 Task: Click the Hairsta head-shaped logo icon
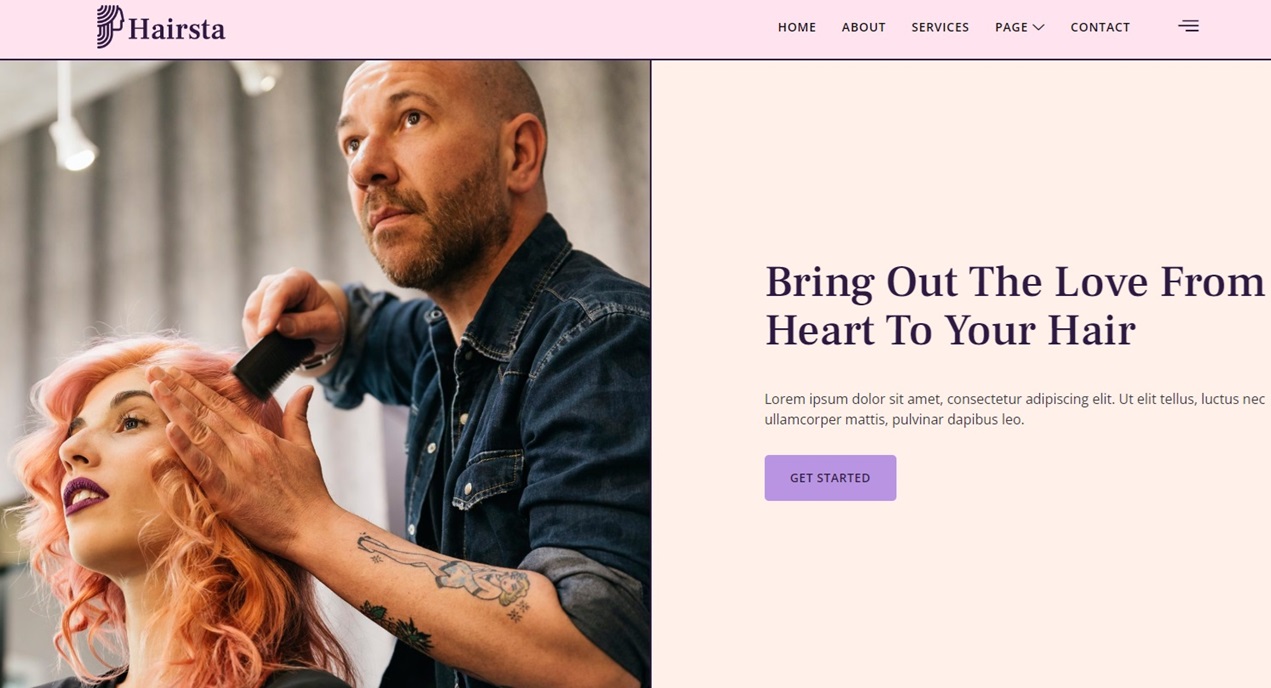(x=110, y=27)
